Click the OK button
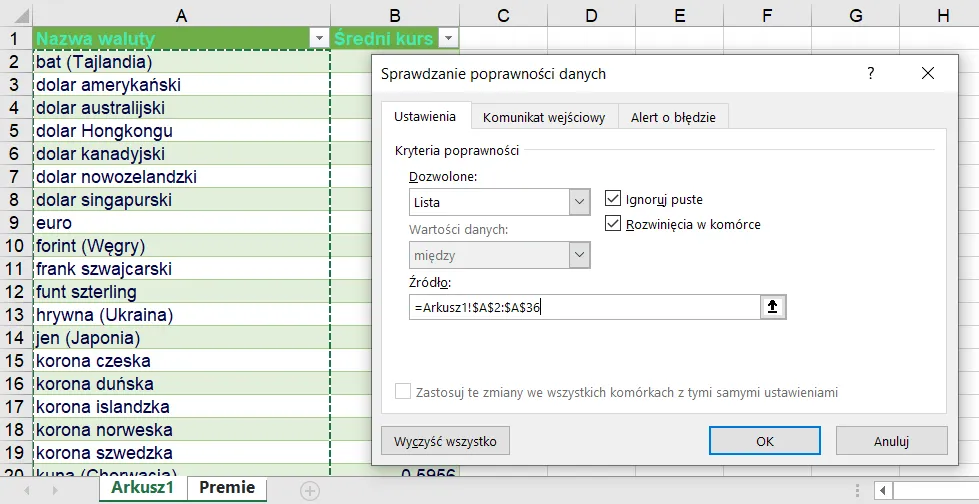Viewport: 979px width, 504px height. 765,441
